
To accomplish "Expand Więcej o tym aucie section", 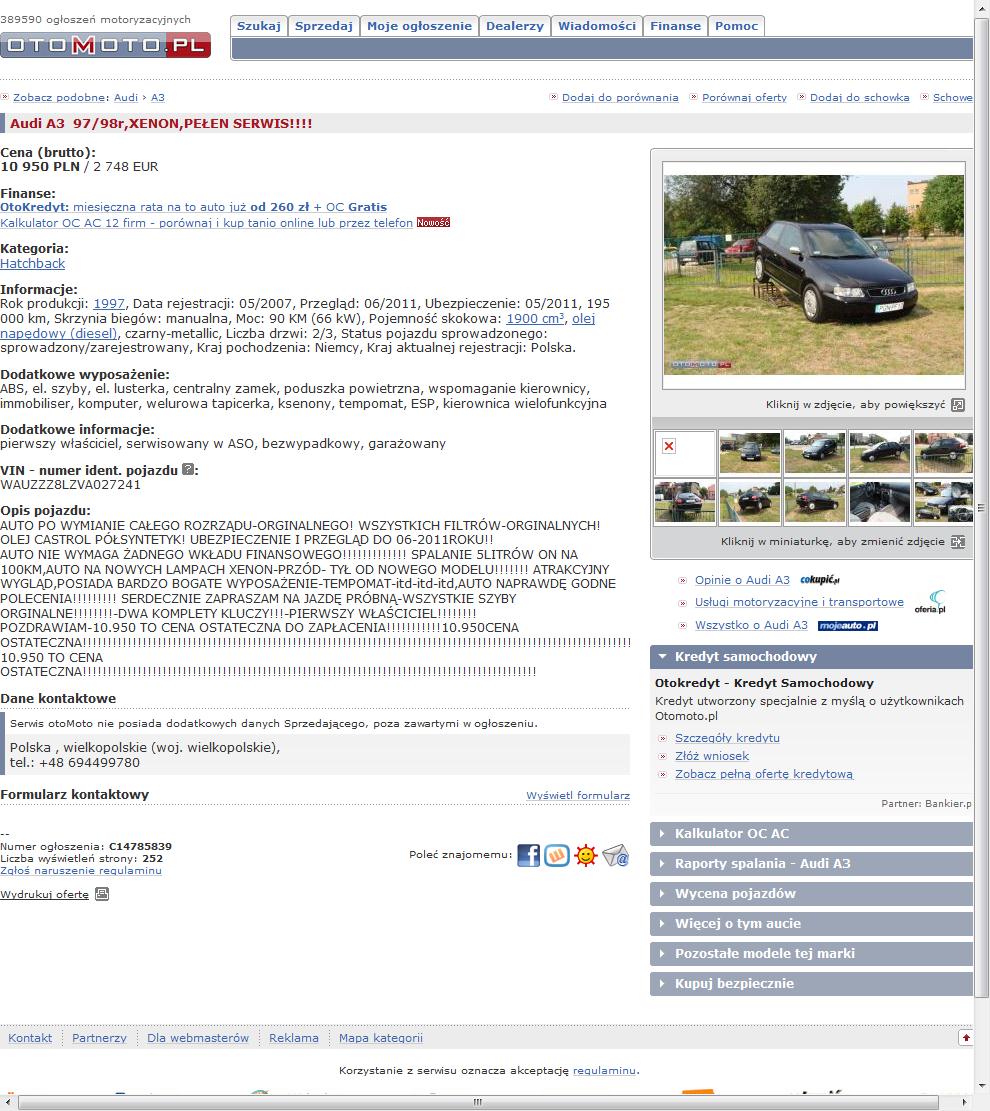I will (811, 923).
